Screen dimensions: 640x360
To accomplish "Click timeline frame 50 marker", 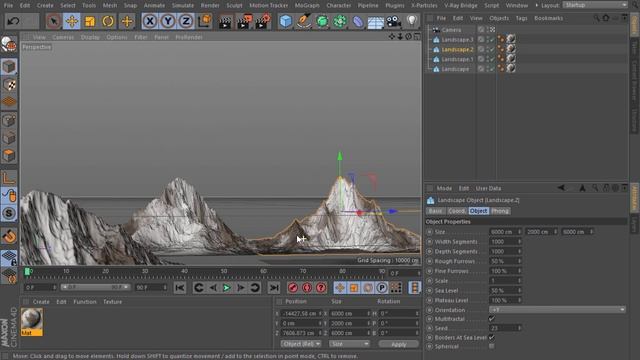I will pos(224,271).
